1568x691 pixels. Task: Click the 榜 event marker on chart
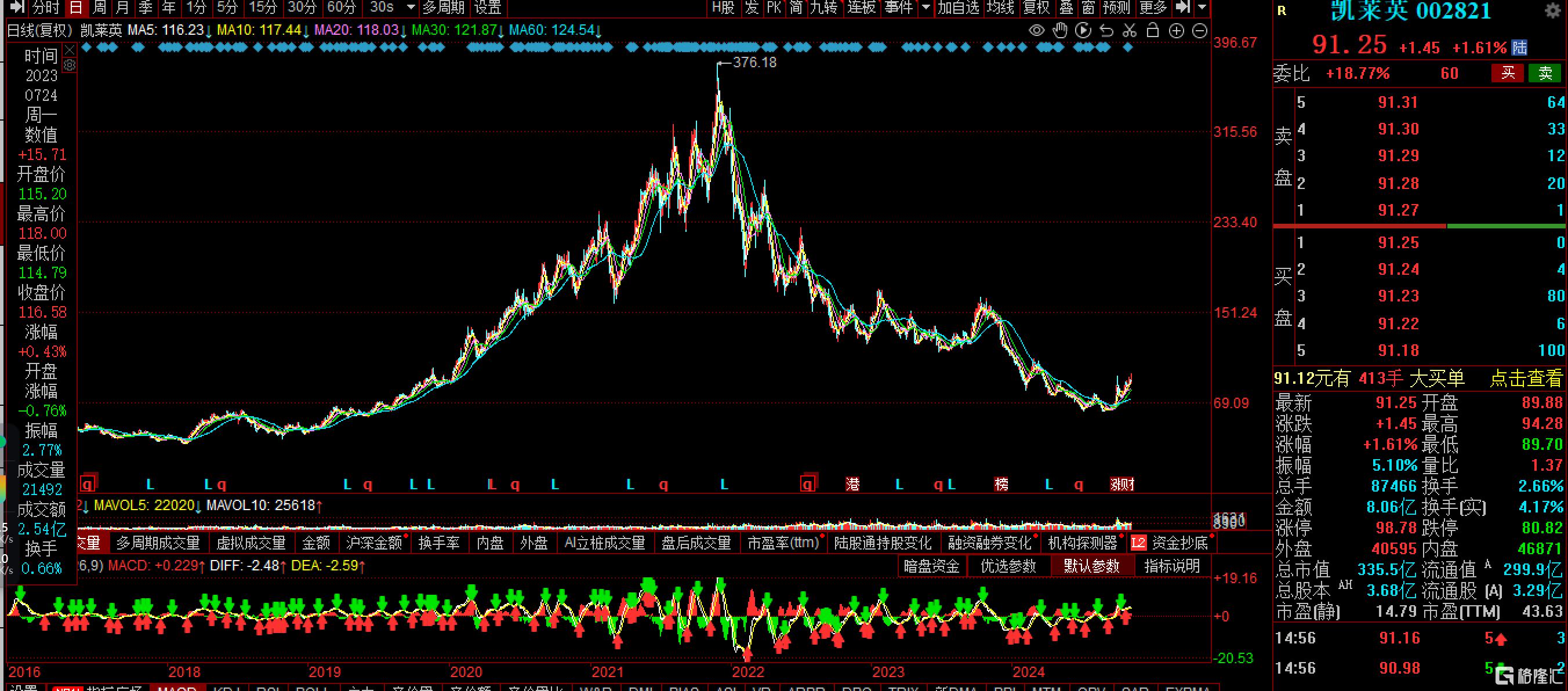tap(1001, 484)
